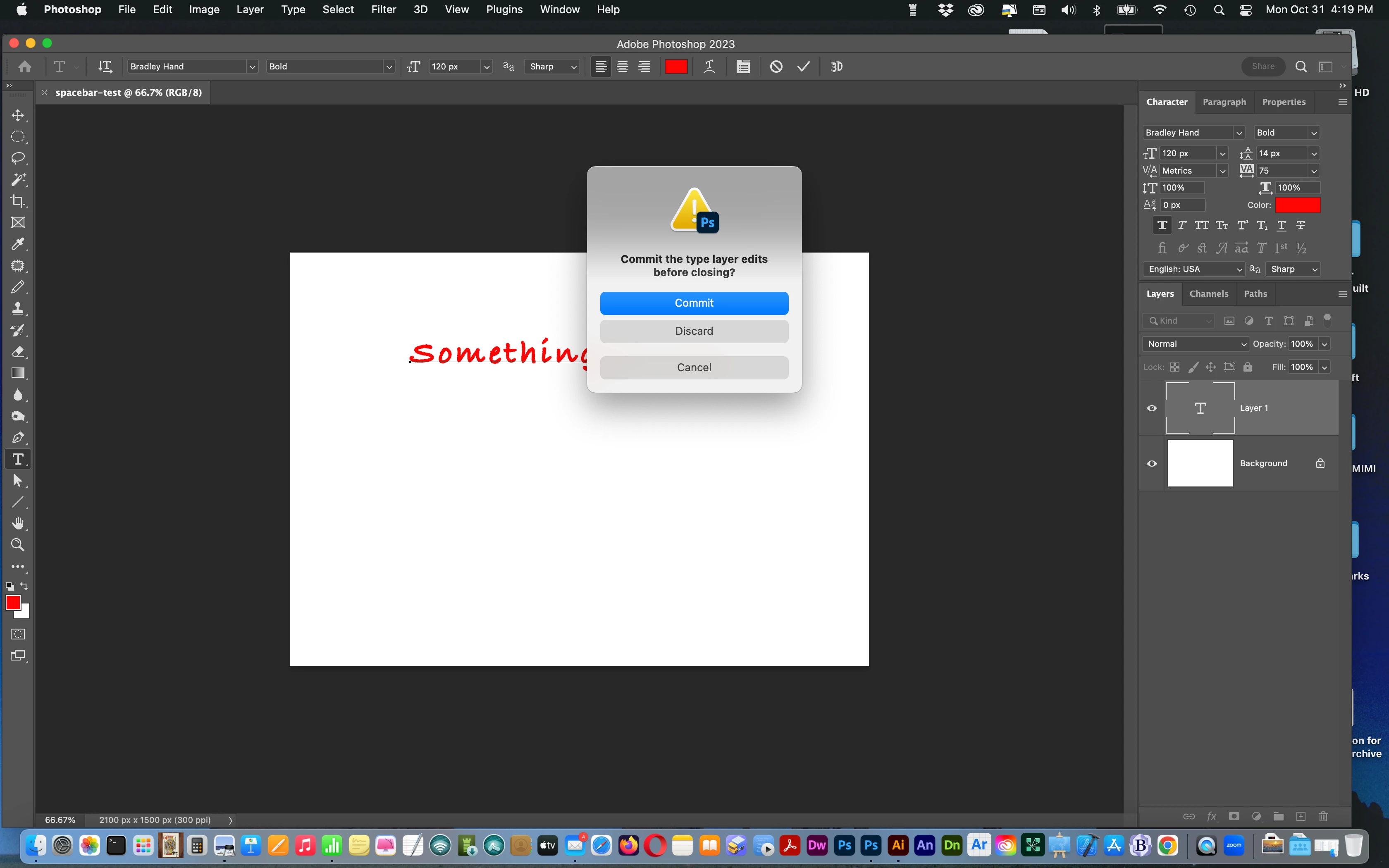Select the Eyedropper tool
Screen dimensions: 1389x868
click(x=18, y=244)
